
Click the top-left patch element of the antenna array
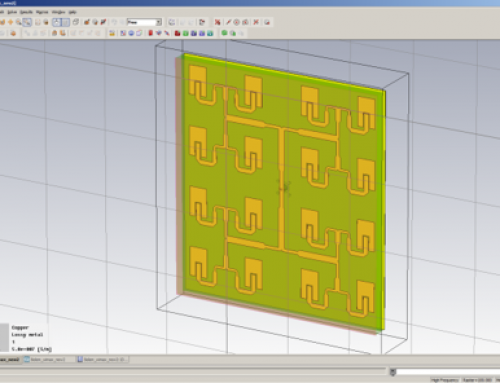tap(198, 79)
